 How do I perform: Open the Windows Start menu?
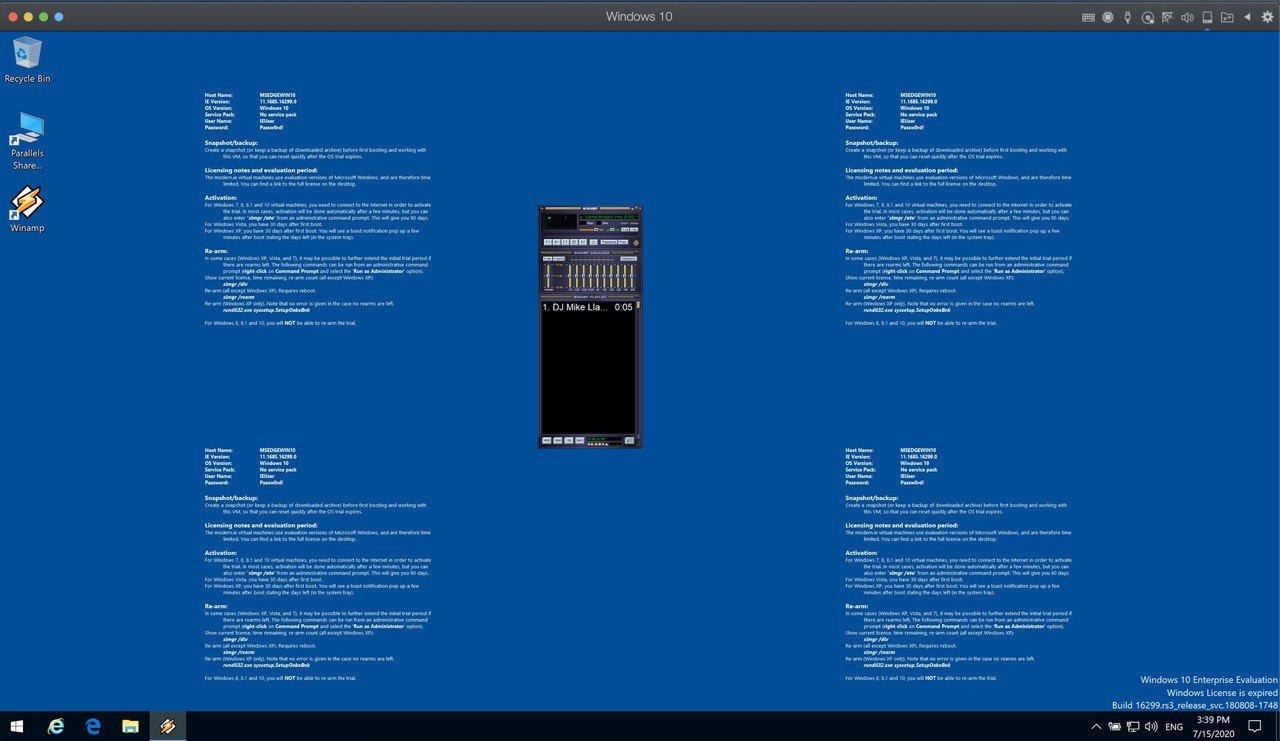pos(17,726)
